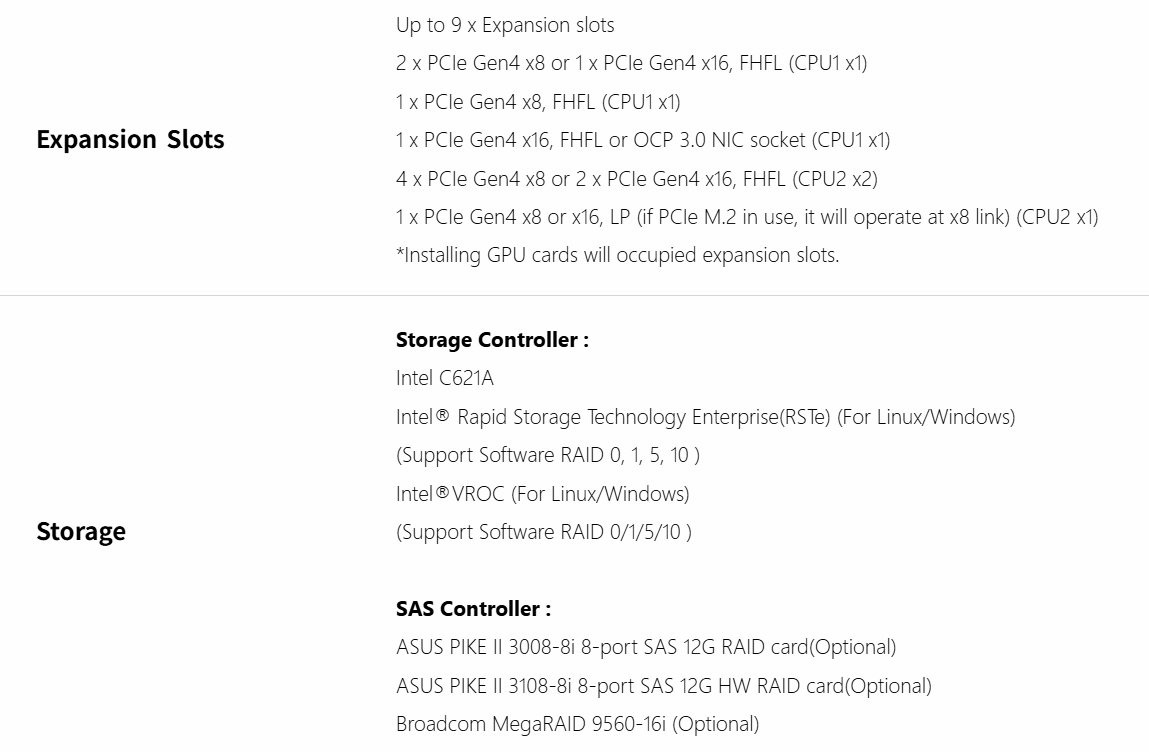Click the 'Intel VROC (For Linux/Windows)' line
Viewport: 1149px width, 752px height.
(x=542, y=494)
